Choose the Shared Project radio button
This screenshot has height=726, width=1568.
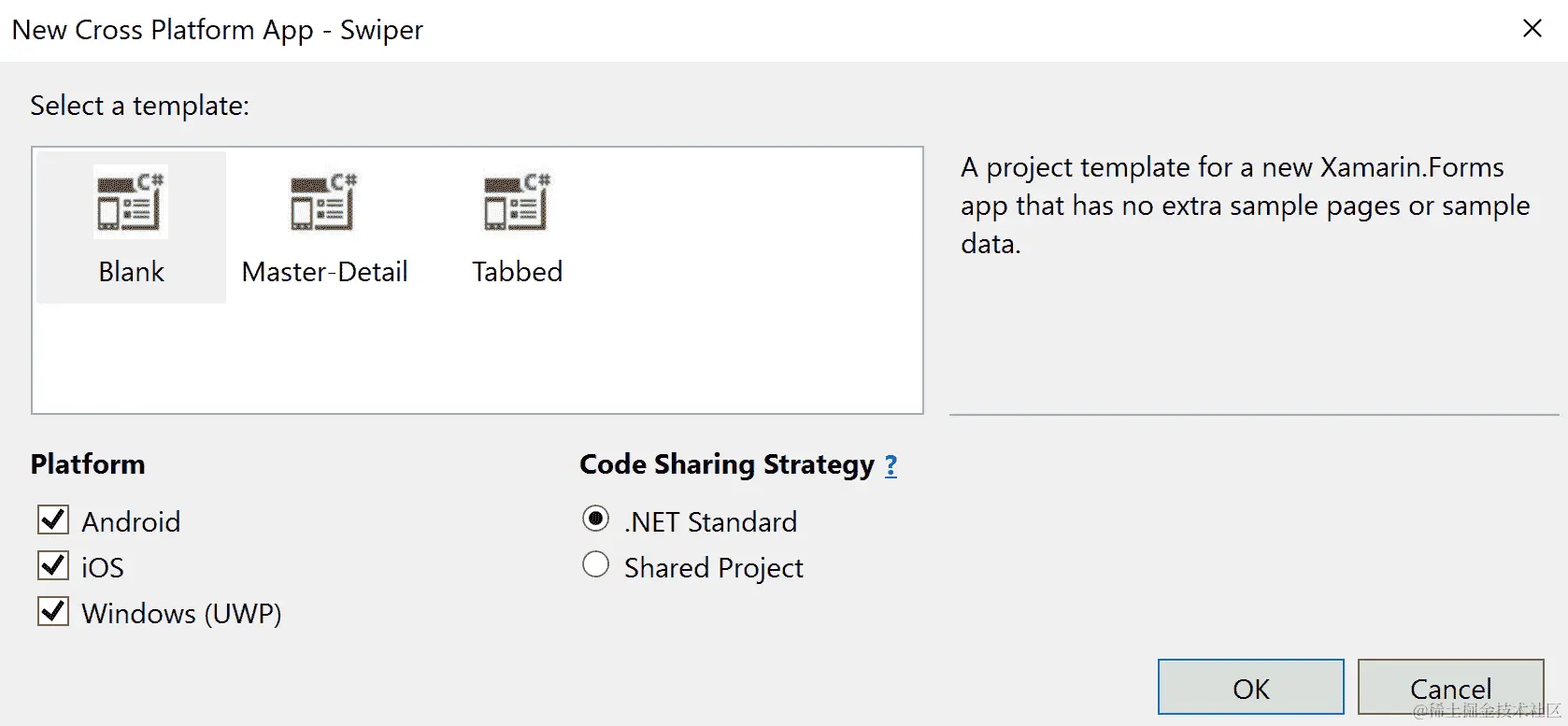pyautogui.click(x=595, y=564)
